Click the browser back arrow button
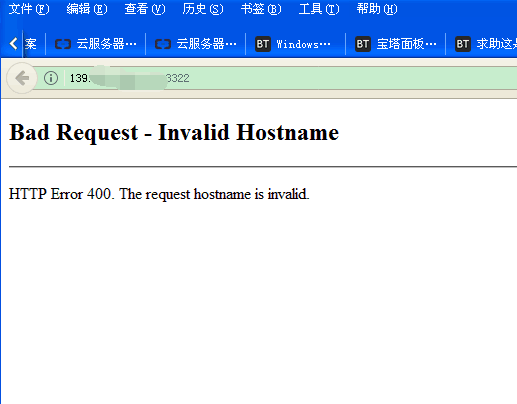The image size is (517, 404). click(22, 78)
